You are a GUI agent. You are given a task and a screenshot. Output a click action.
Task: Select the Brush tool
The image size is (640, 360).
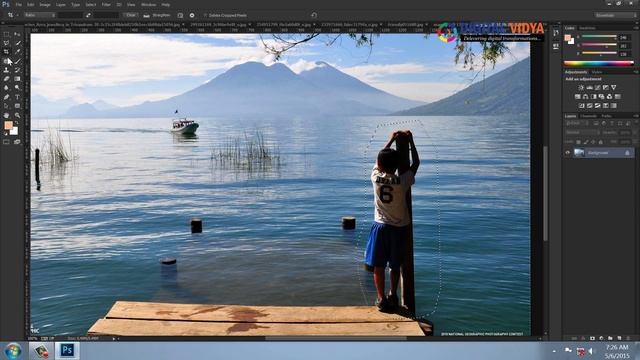coord(17,61)
